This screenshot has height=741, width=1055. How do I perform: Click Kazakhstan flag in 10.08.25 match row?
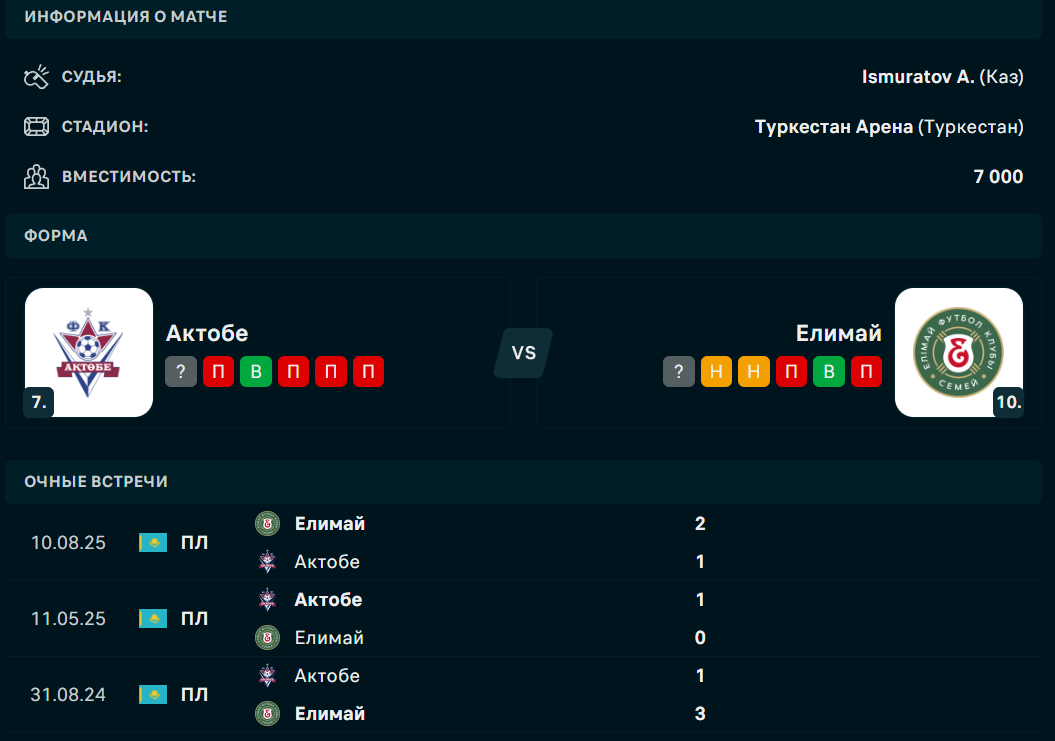pyautogui.click(x=153, y=543)
